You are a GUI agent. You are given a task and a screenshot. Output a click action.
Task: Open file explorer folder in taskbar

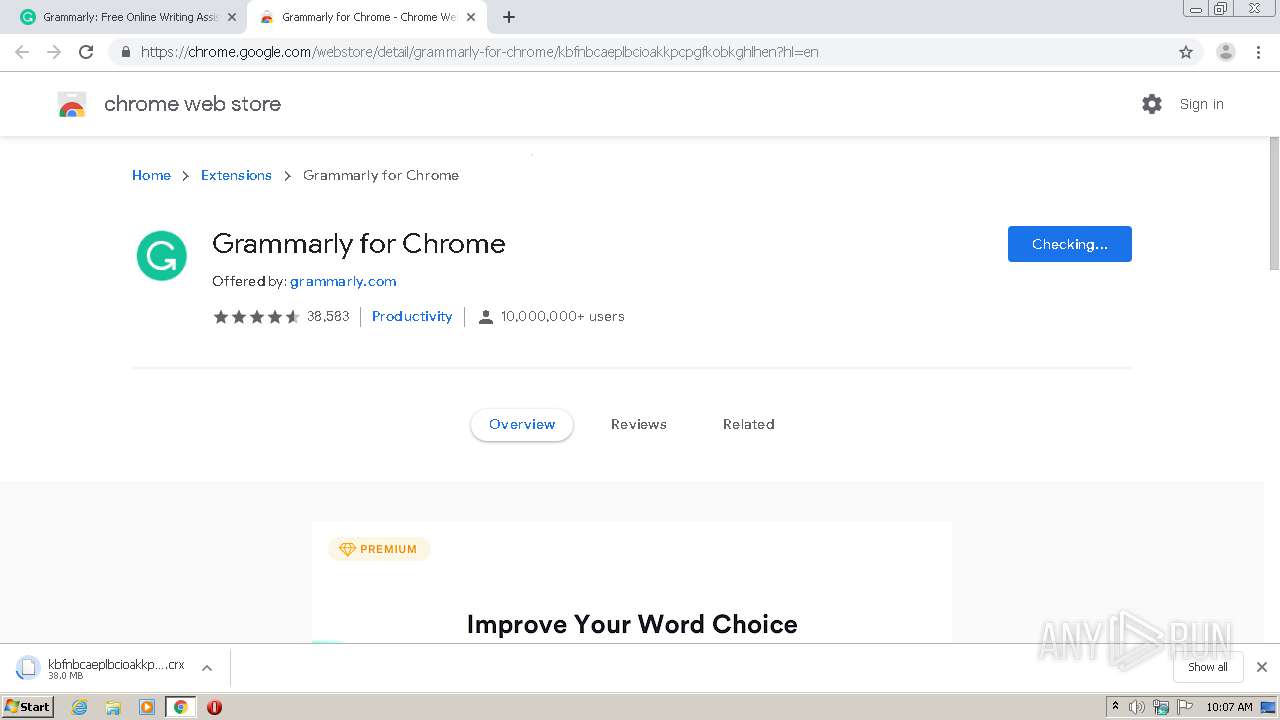pos(113,707)
